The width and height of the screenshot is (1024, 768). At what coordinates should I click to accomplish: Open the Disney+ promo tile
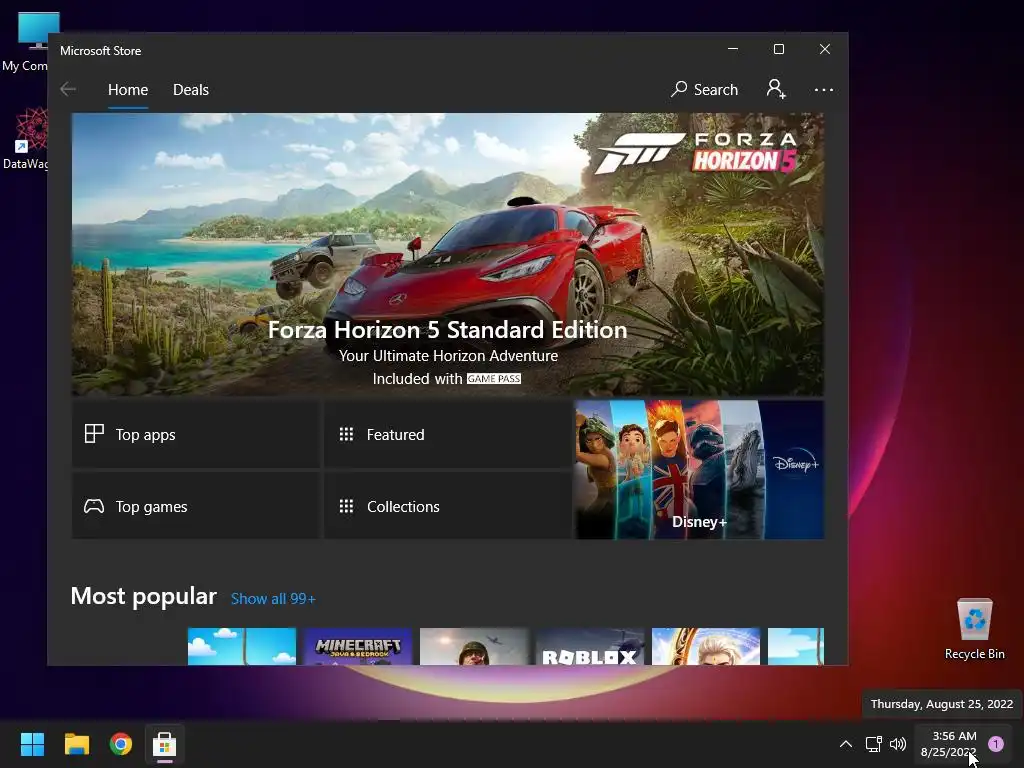(699, 470)
